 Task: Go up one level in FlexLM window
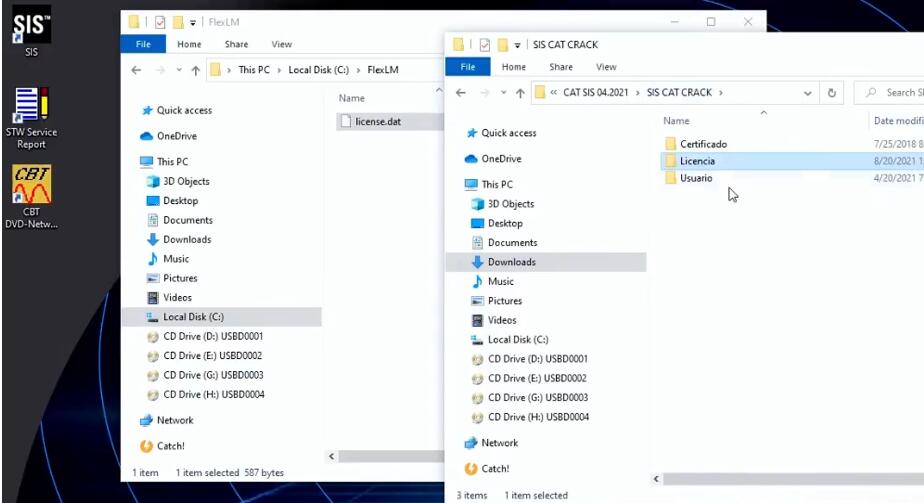196,70
